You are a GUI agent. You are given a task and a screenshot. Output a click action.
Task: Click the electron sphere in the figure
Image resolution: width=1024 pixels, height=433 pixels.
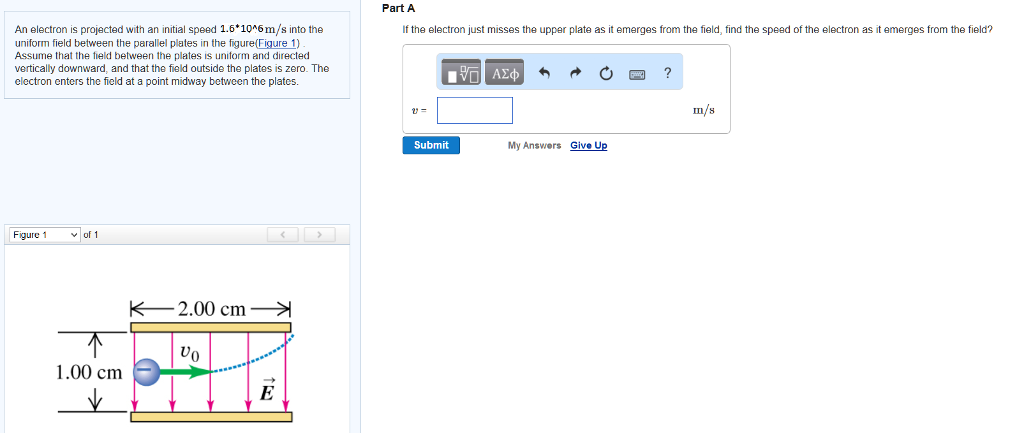(146, 371)
